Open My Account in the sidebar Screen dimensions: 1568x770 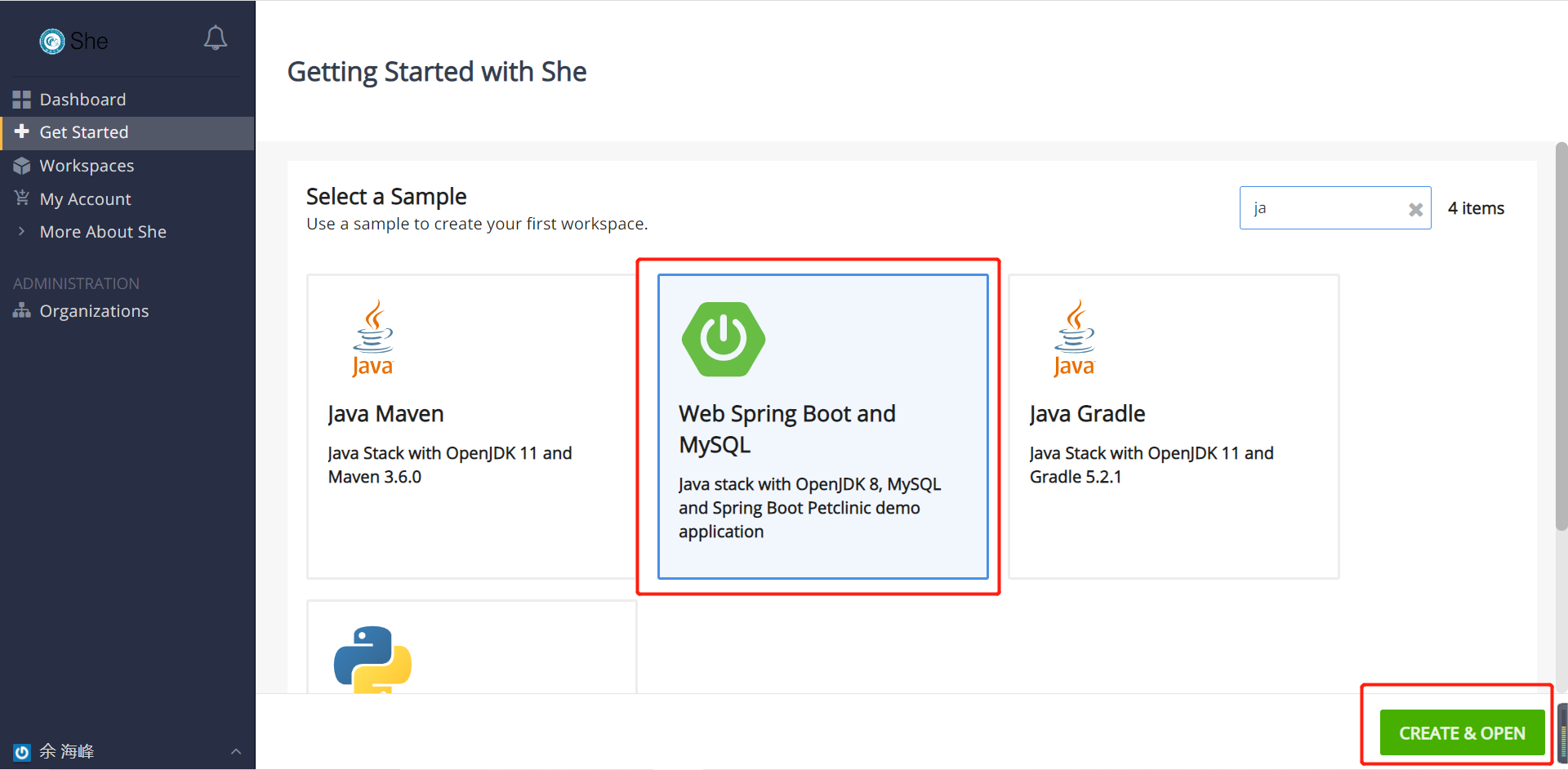(86, 199)
